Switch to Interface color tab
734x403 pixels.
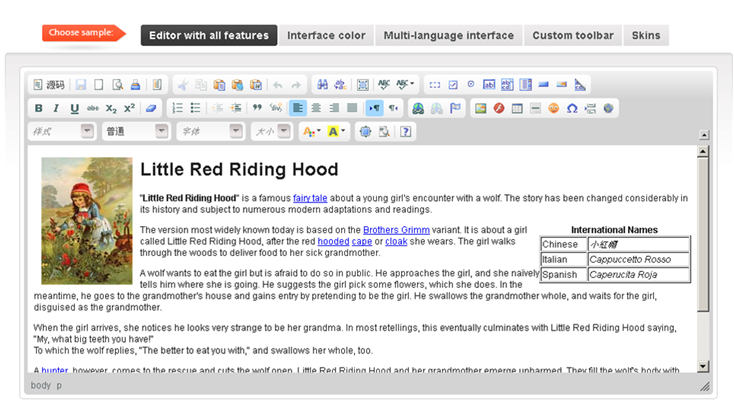click(326, 36)
